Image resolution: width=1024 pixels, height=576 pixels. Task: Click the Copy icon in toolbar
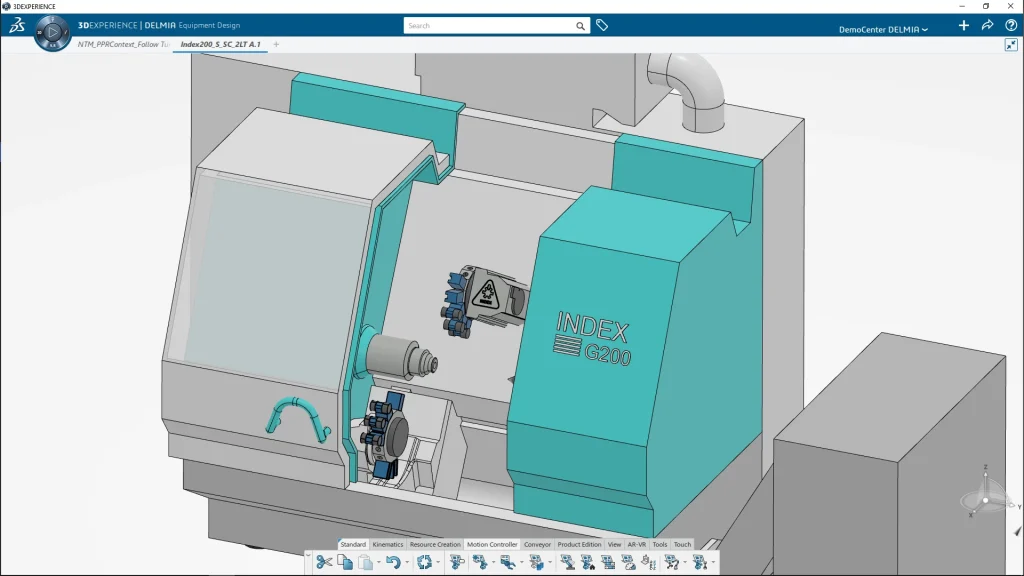coord(345,562)
